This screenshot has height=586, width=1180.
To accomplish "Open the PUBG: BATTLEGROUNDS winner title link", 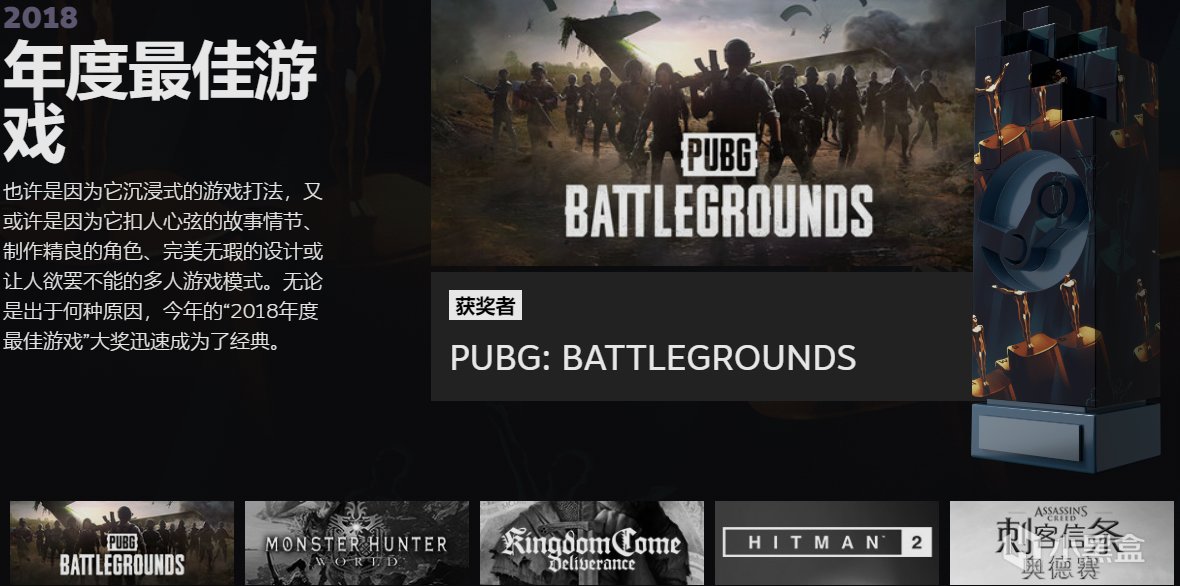I will pyautogui.click(x=653, y=357).
